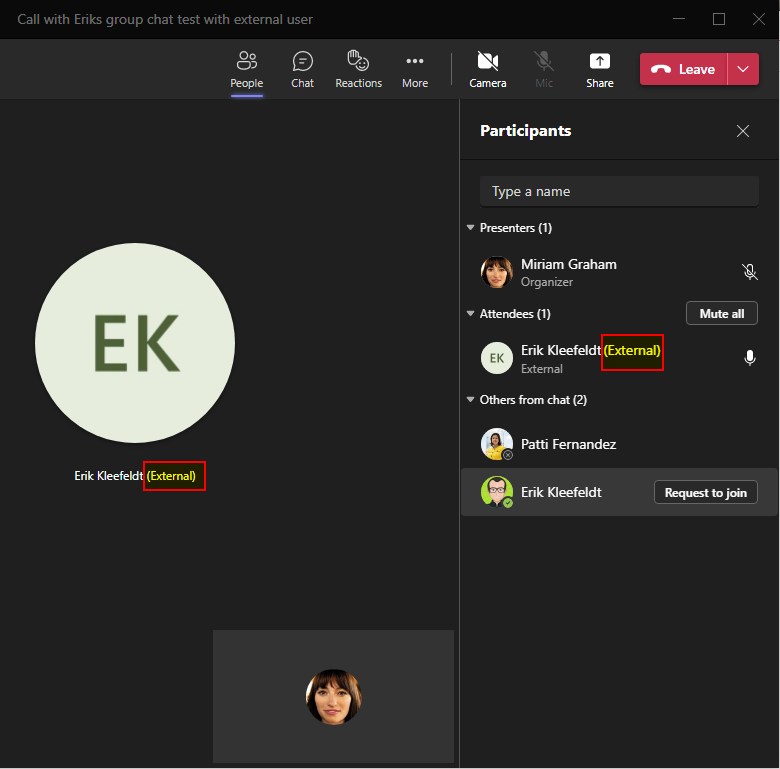Click Miriam Graham's muted microphone icon
The image size is (780, 769).
click(749, 272)
